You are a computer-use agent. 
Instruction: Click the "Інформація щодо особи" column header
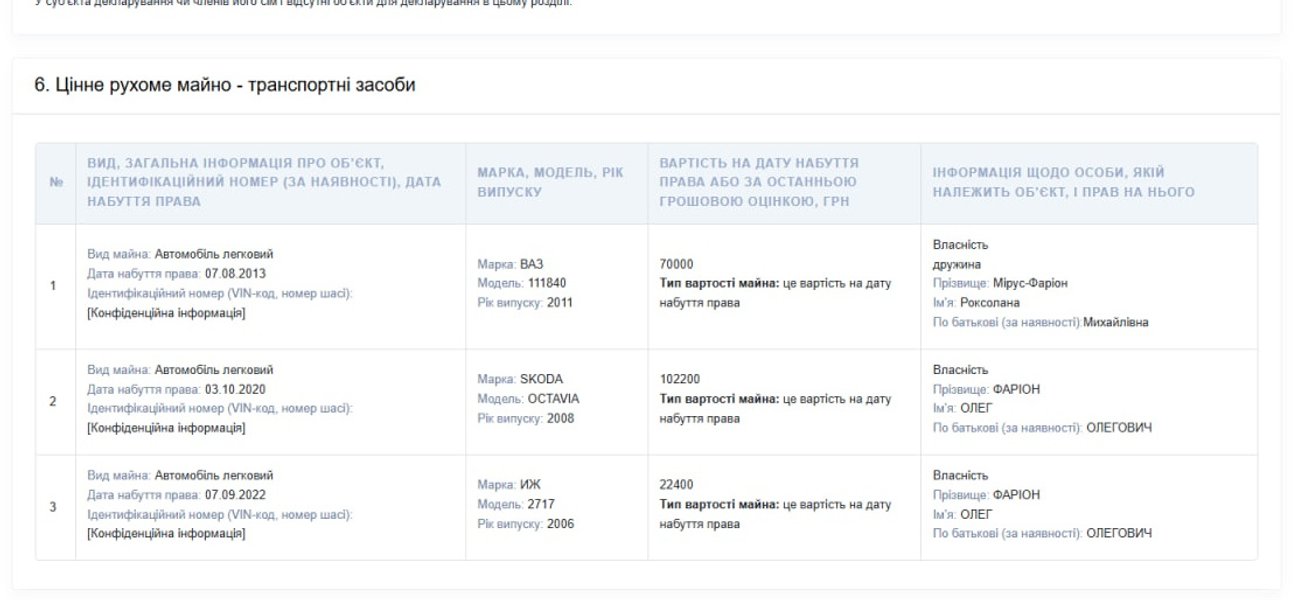click(1063, 182)
